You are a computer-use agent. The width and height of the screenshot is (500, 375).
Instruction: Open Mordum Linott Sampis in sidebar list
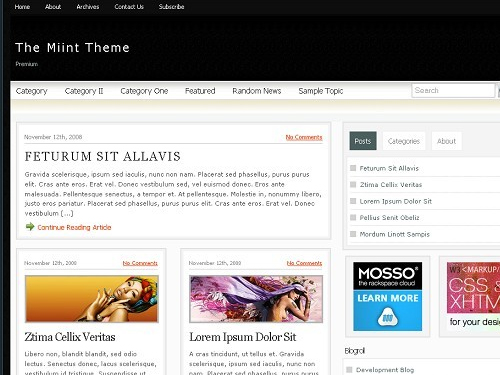[395, 234]
